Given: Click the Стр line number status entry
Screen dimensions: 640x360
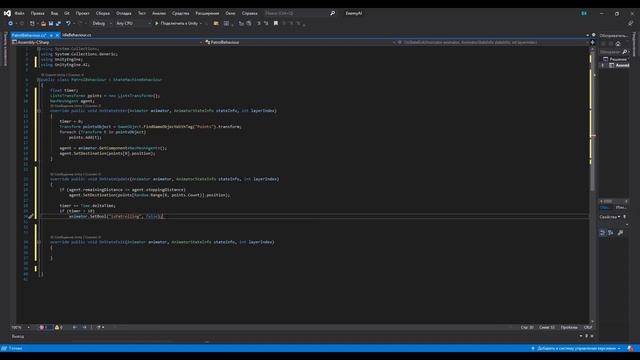Looking at the screenshot, I should [x=527, y=327].
